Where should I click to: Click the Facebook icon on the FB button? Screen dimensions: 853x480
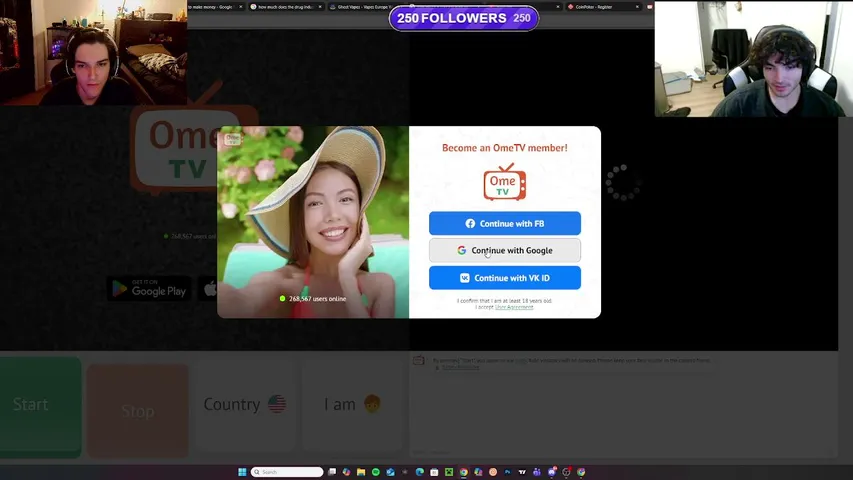tap(470, 224)
